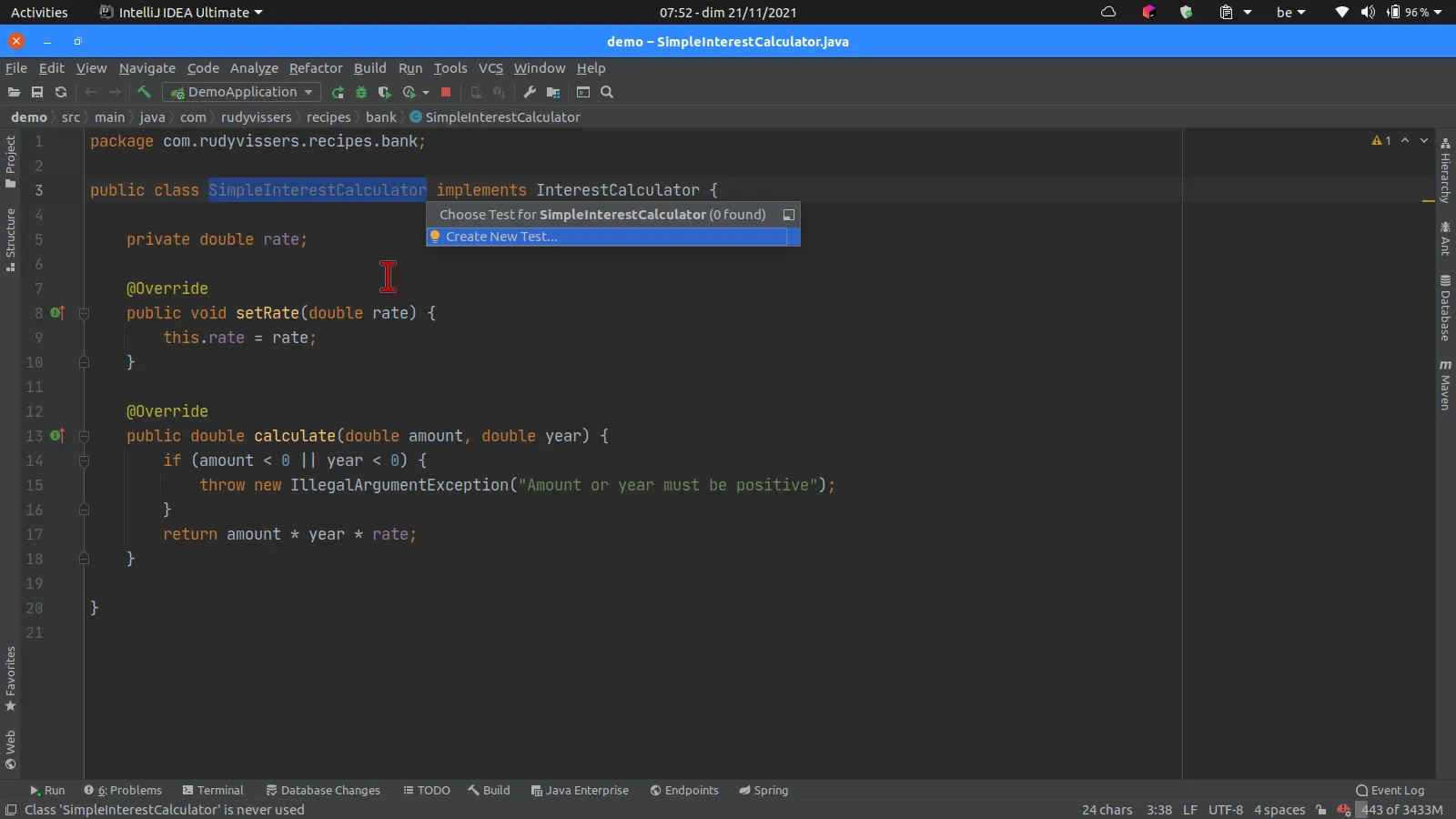The height and width of the screenshot is (819, 1456).
Task: Click the Save All floppy disk icon
Action: click(x=37, y=92)
